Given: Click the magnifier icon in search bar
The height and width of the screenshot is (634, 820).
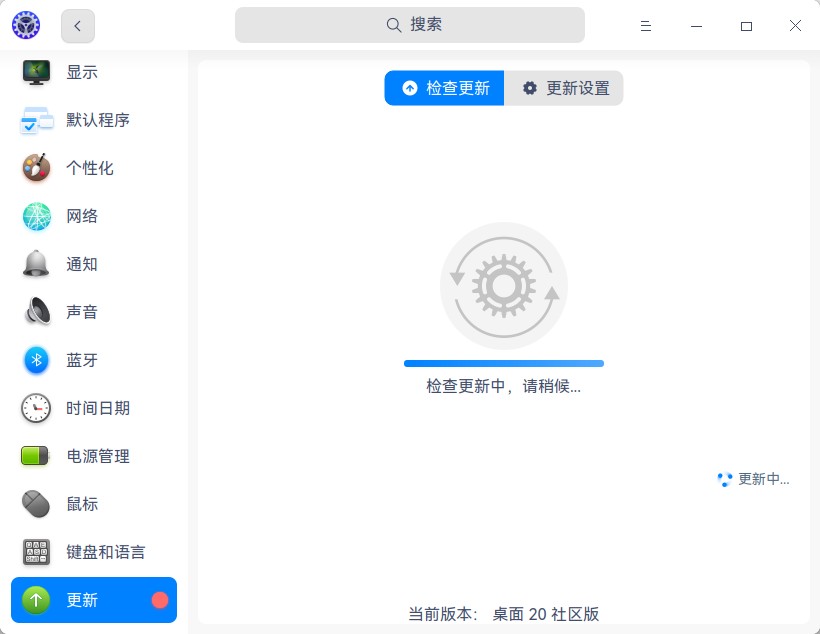Looking at the screenshot, I should click(394, 25).
